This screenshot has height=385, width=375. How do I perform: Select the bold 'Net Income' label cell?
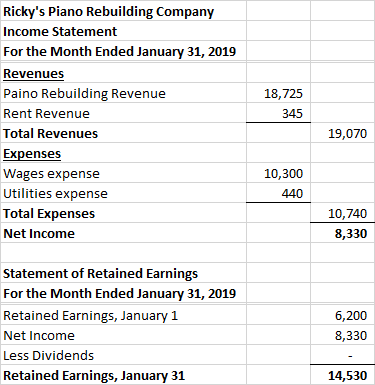click(x=123, y=233)
